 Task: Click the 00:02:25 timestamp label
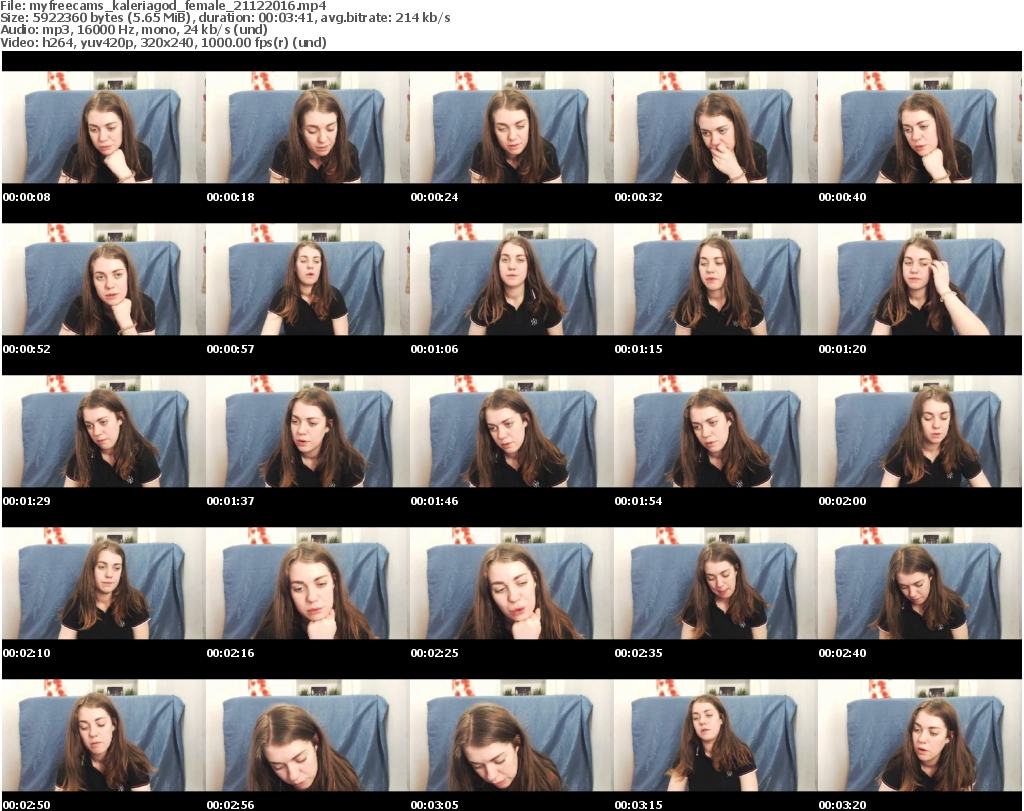434,653
